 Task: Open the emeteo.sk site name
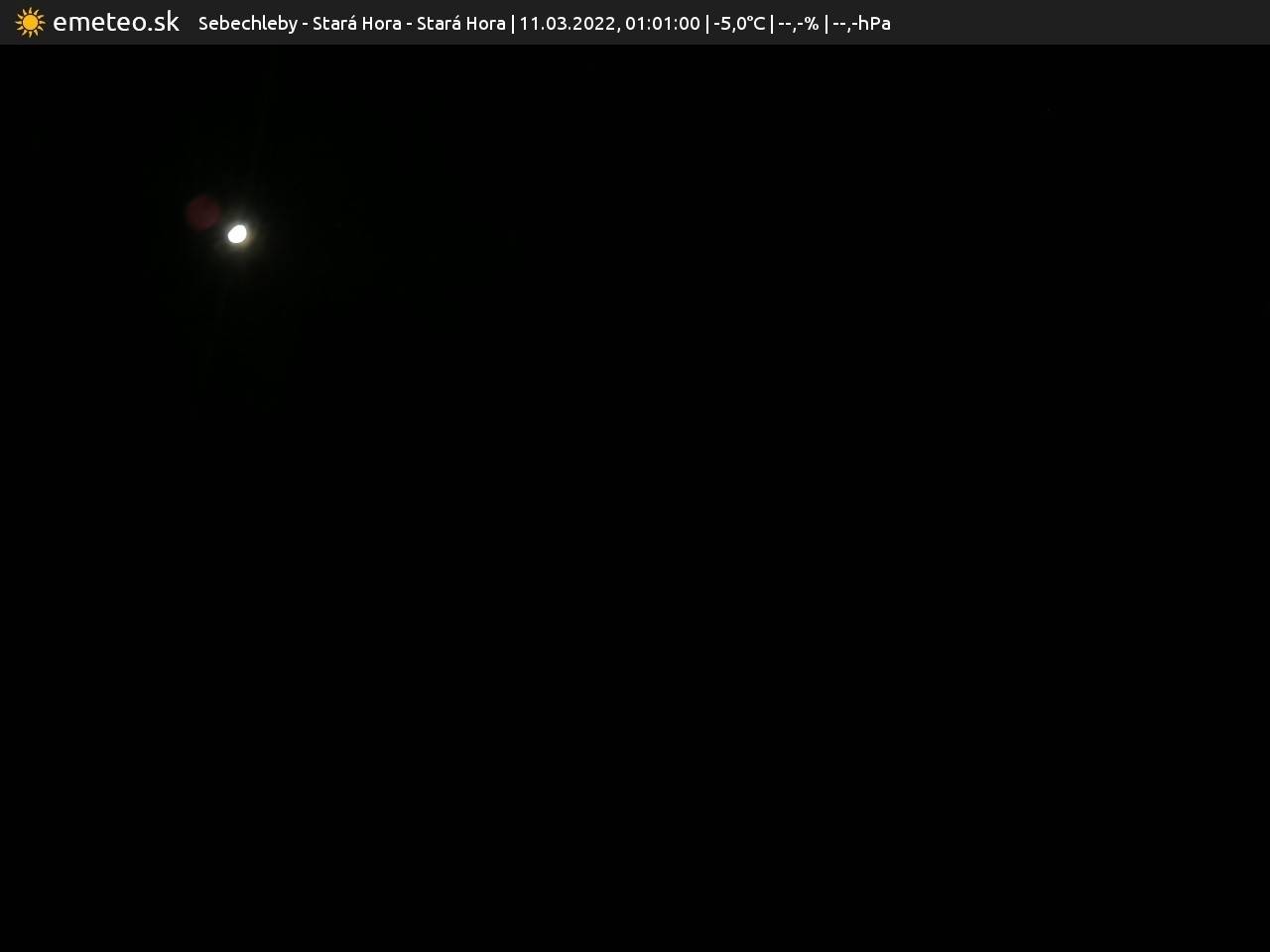116,22
